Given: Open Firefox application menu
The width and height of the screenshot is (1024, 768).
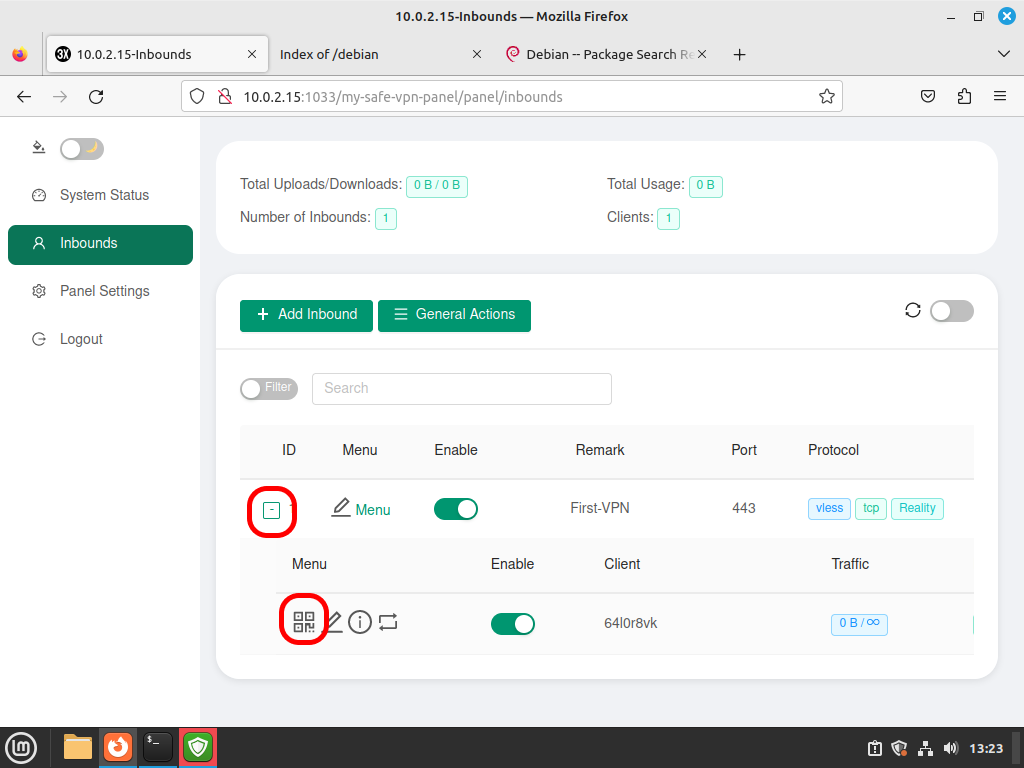Looking at the screenshot, I should coord(1000,97).
